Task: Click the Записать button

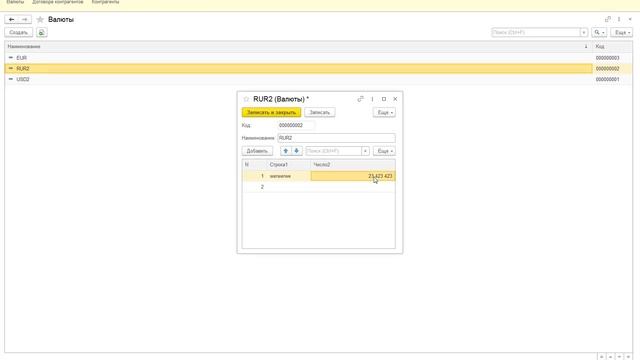Action: (320, 112)
